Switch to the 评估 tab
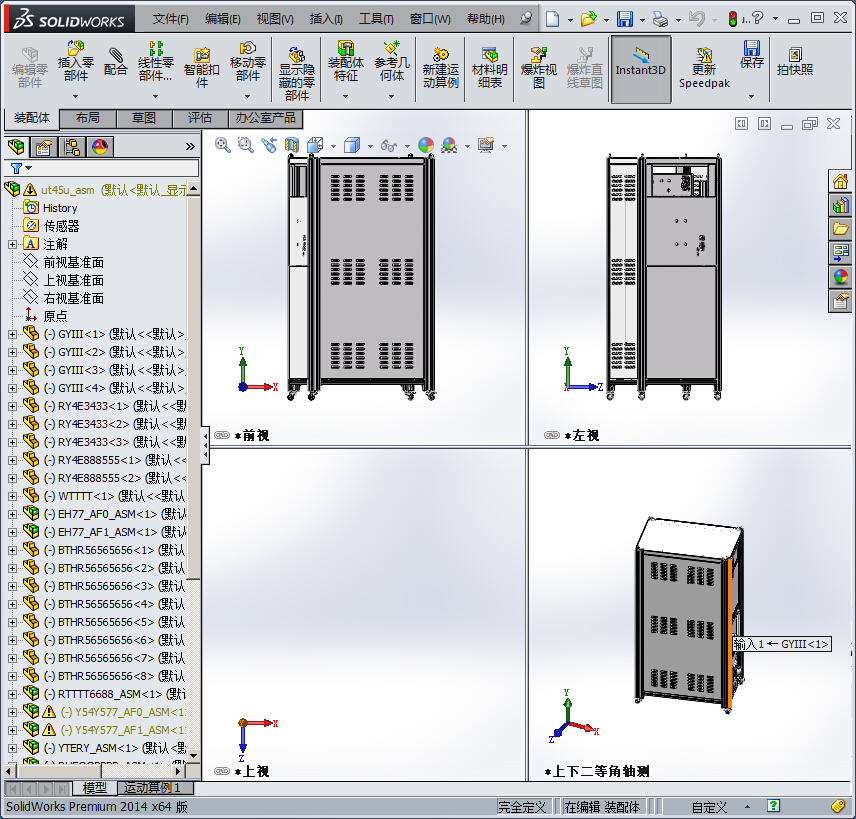 200,118
